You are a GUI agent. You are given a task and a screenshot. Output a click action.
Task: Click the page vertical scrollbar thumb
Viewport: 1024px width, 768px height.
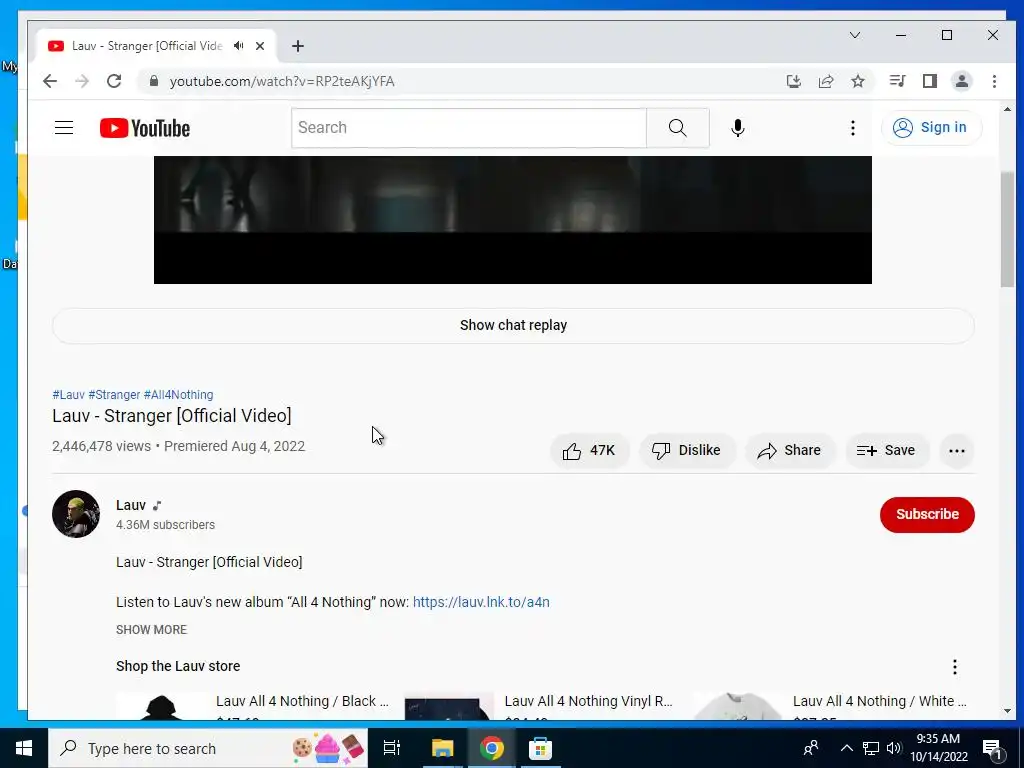[x=1007, y=229]
